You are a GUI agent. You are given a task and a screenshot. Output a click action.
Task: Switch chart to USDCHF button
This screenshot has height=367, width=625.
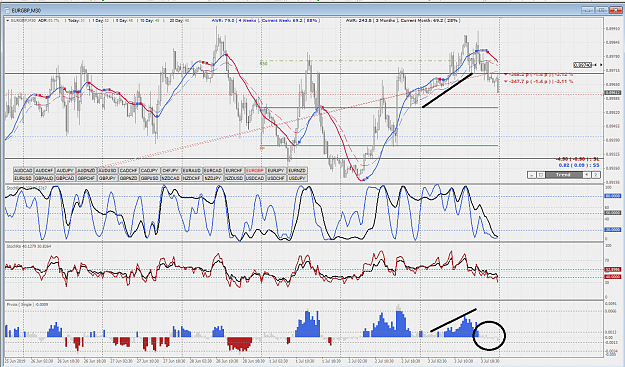276,178
